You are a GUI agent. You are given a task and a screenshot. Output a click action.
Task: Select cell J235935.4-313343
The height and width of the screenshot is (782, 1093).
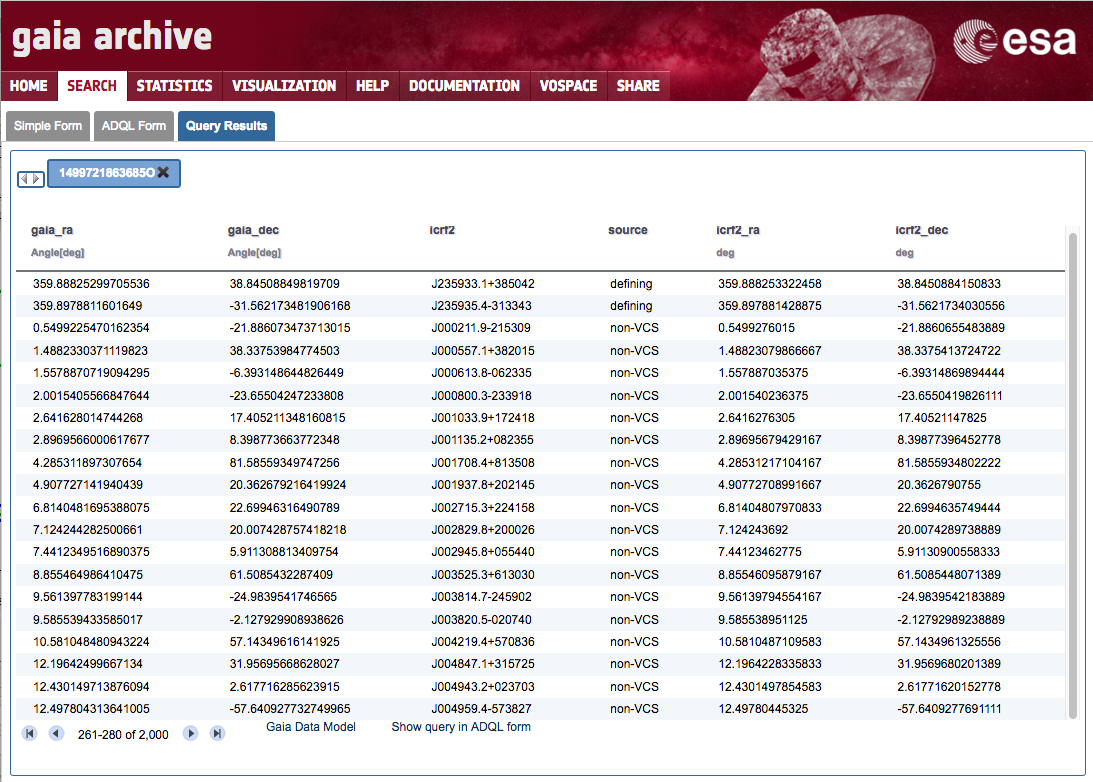(482, 306)
